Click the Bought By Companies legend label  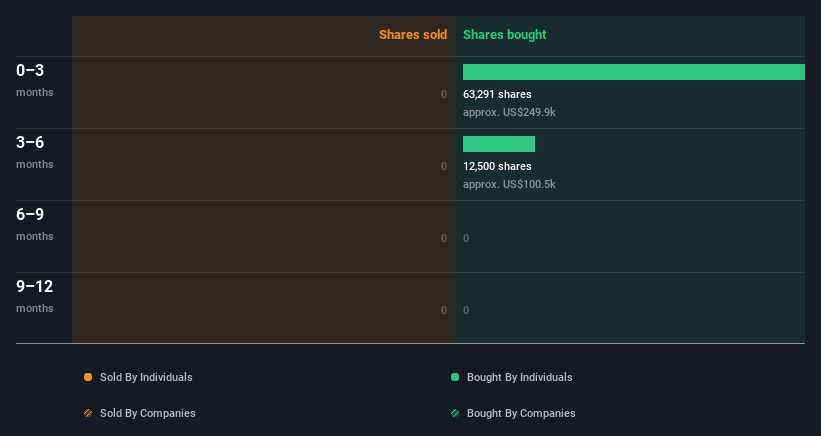521,413
